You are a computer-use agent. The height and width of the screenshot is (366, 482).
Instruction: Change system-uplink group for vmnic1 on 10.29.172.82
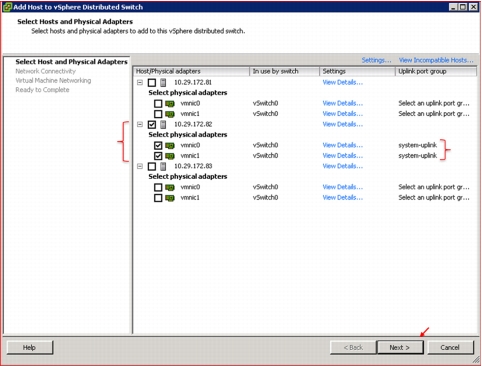(x=418, y=155)
